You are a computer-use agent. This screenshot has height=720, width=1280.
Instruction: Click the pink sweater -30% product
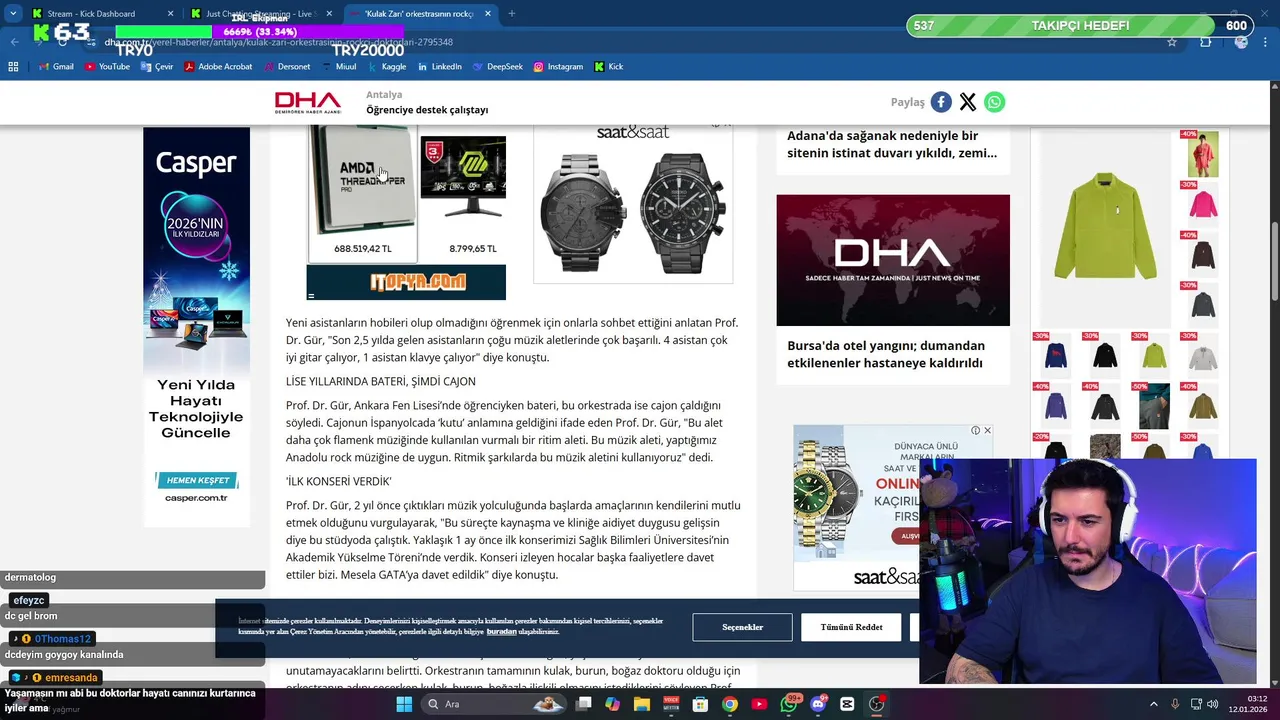(x=1202, y=204)
